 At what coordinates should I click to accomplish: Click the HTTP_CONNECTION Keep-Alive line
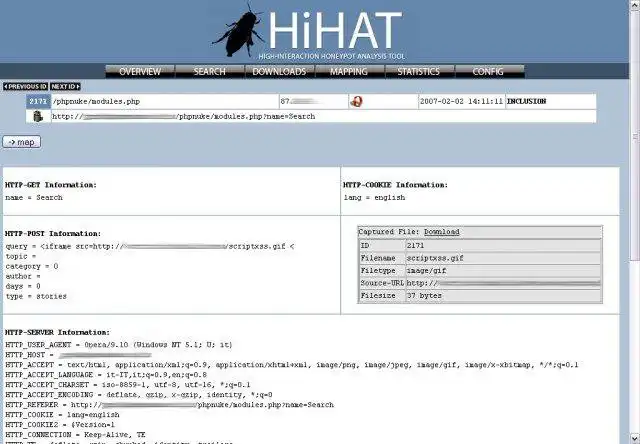point(76,435)
